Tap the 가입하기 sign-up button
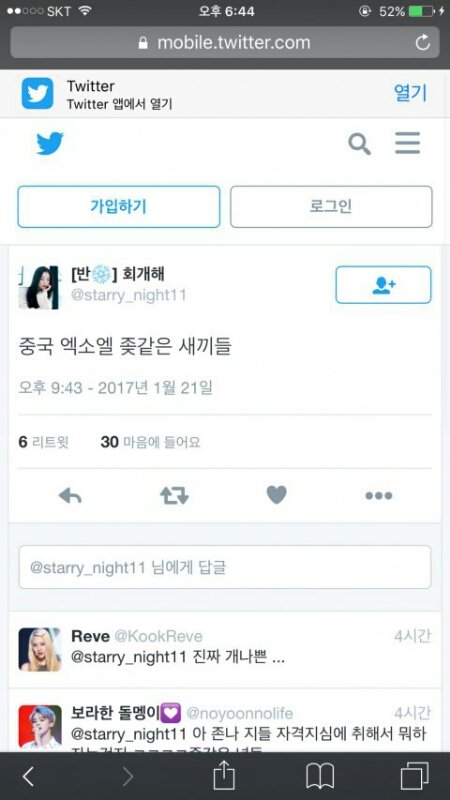This screenshot has height=800, width=450. point(119,207)
